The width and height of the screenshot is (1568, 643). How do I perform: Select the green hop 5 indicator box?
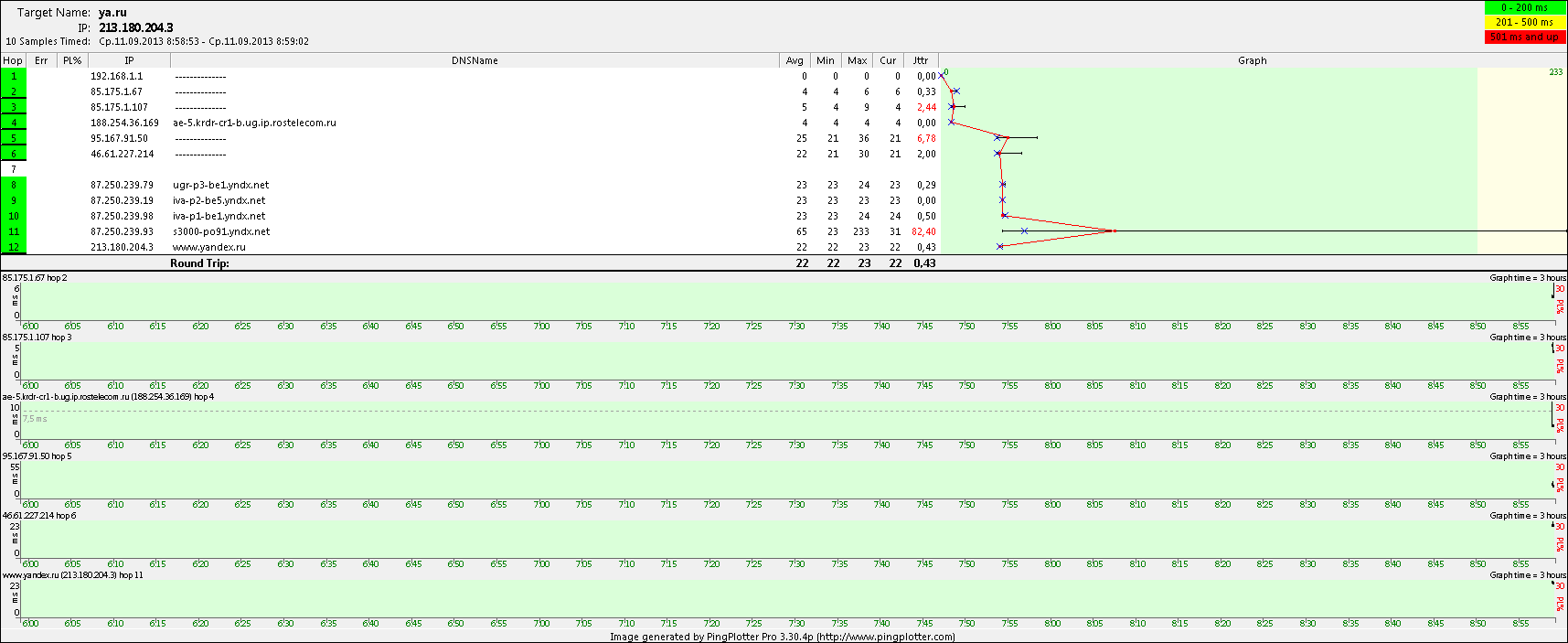pos(14,138)
